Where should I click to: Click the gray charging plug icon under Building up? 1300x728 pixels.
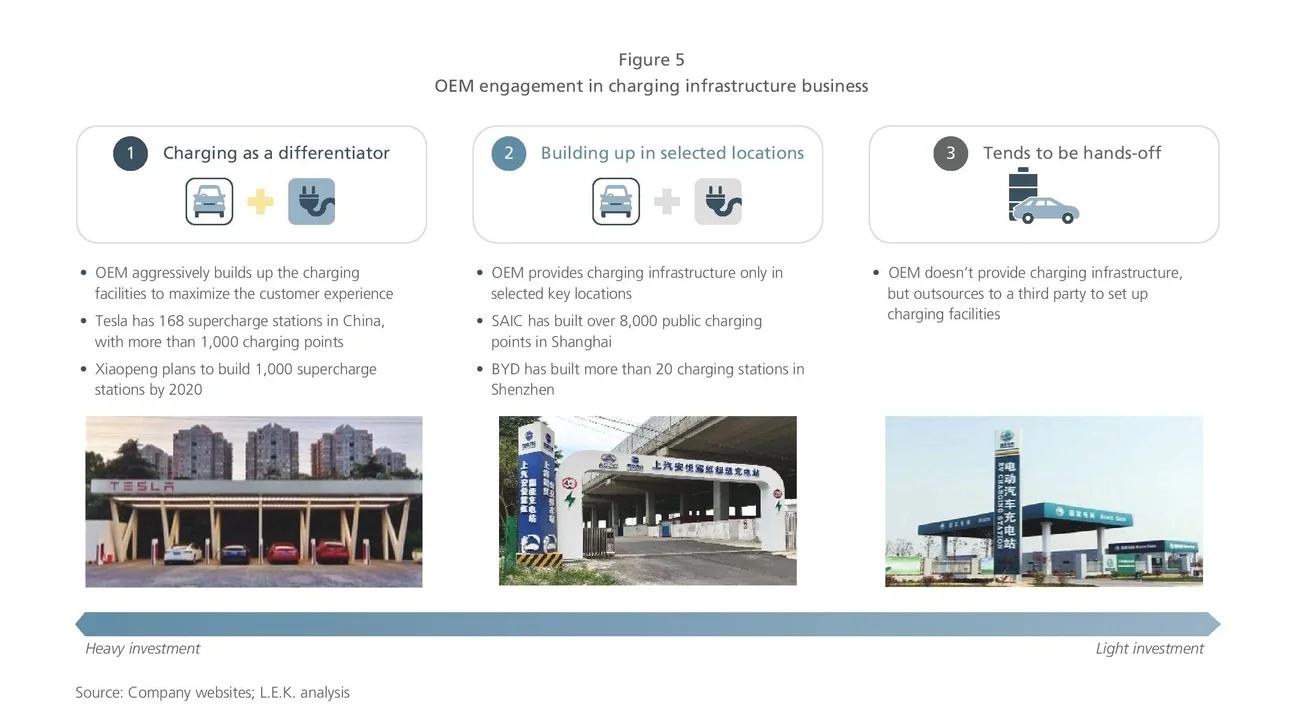tap(718, 201)
